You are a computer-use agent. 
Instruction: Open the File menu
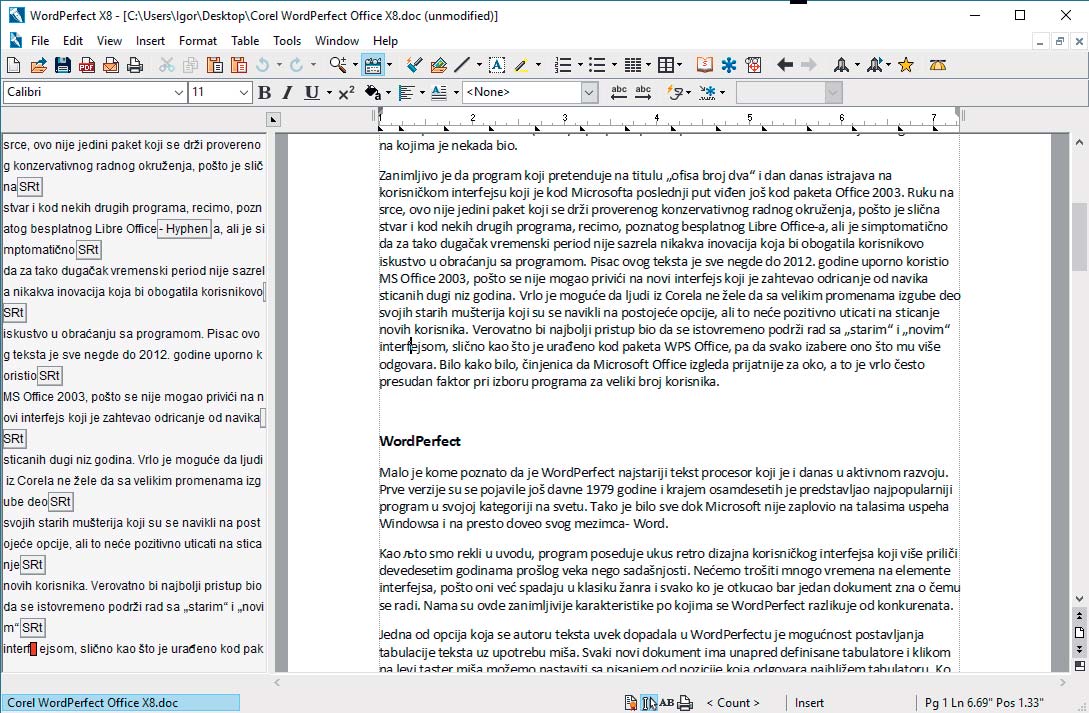(x=40, y=41)
